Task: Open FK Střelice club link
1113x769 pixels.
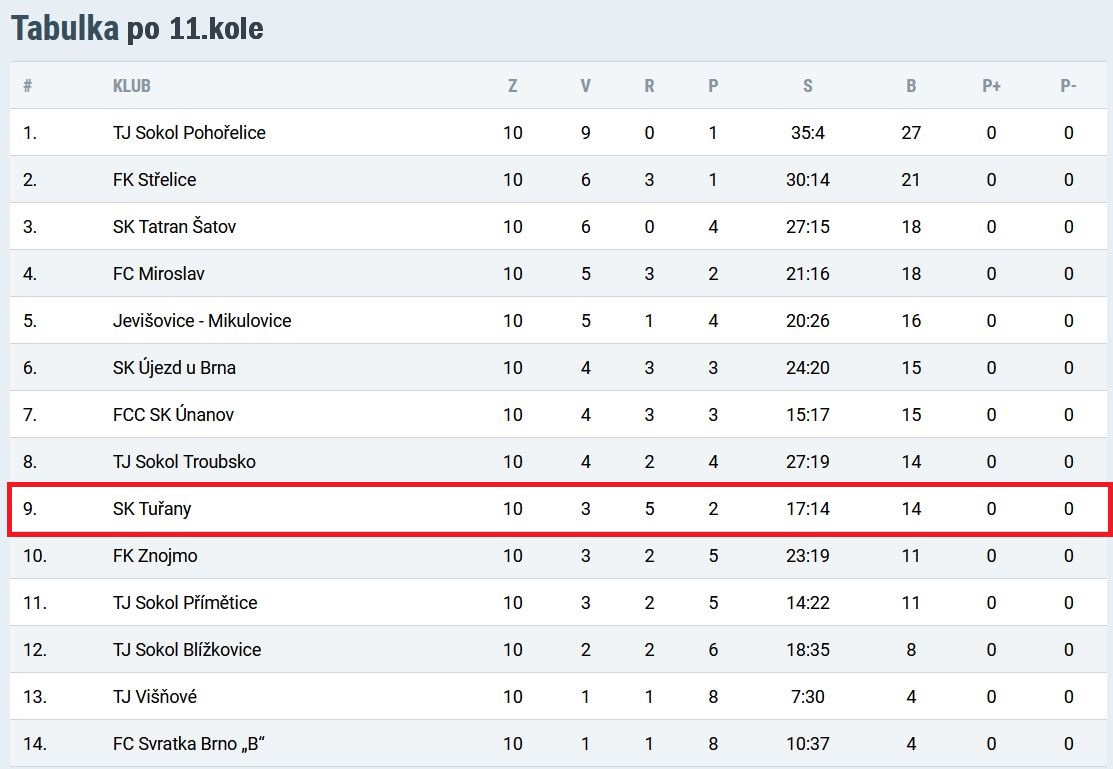Action: point(154,180)
